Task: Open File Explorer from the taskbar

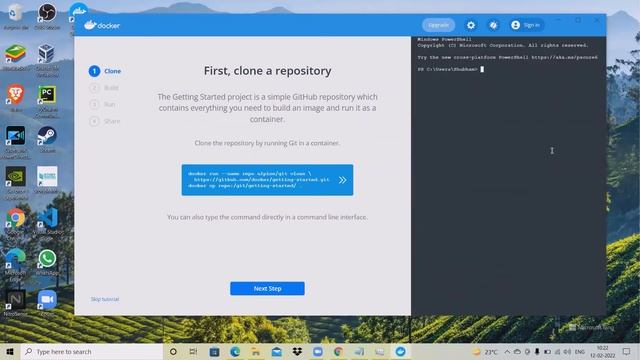Action: (256, 351)
